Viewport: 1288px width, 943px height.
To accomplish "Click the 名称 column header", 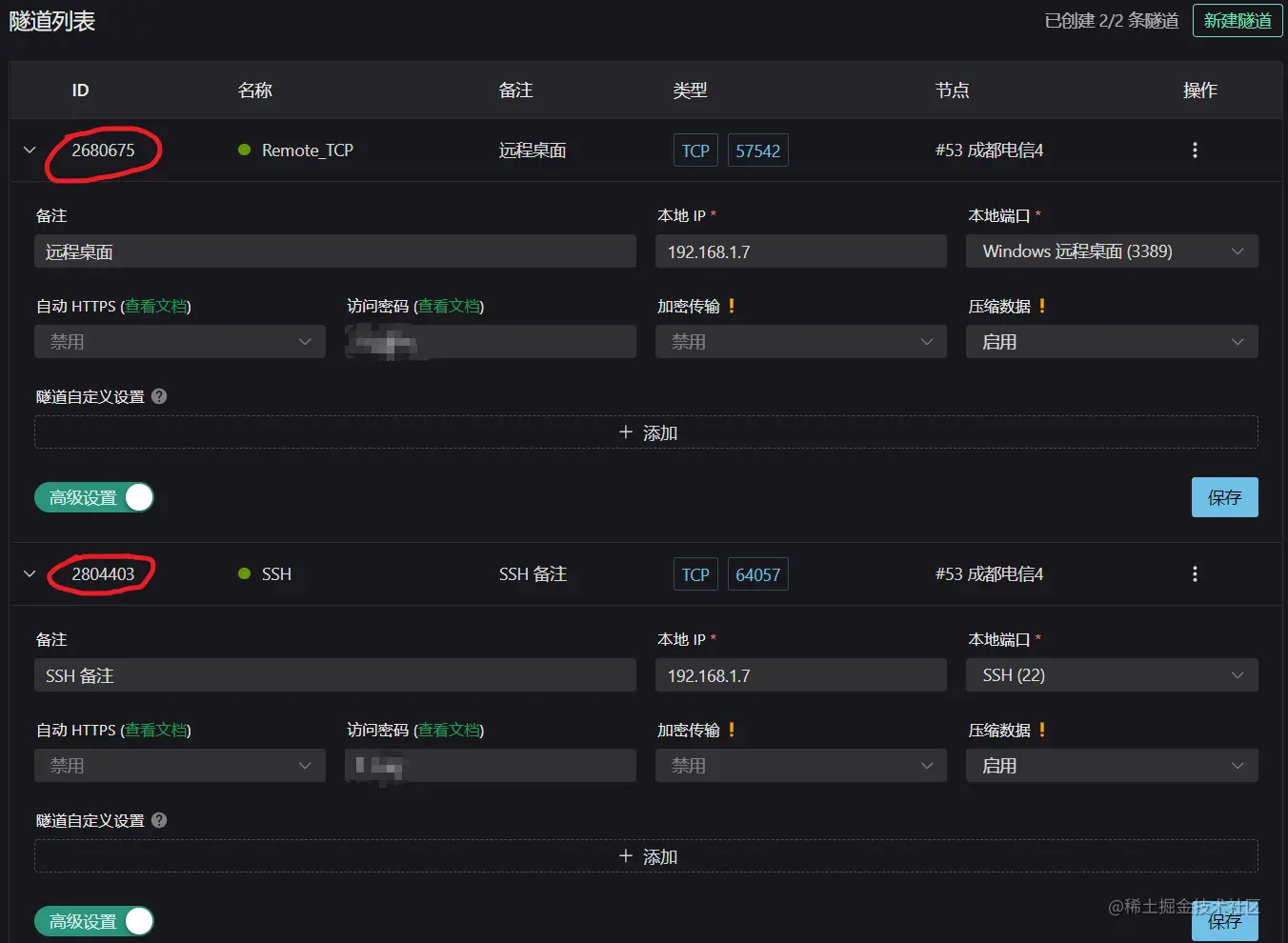I will pyautogui.click(x=255, y=90).
